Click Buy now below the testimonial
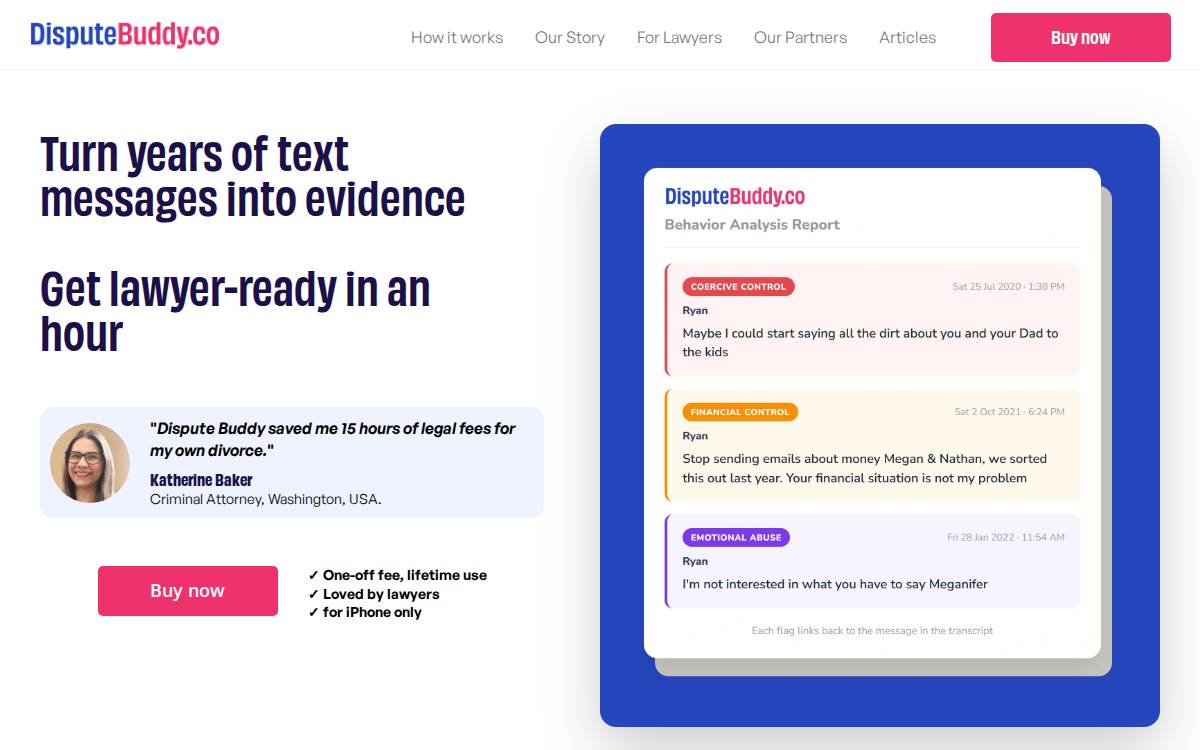This screenshot has width=1200, height=750. pos(188,591)
